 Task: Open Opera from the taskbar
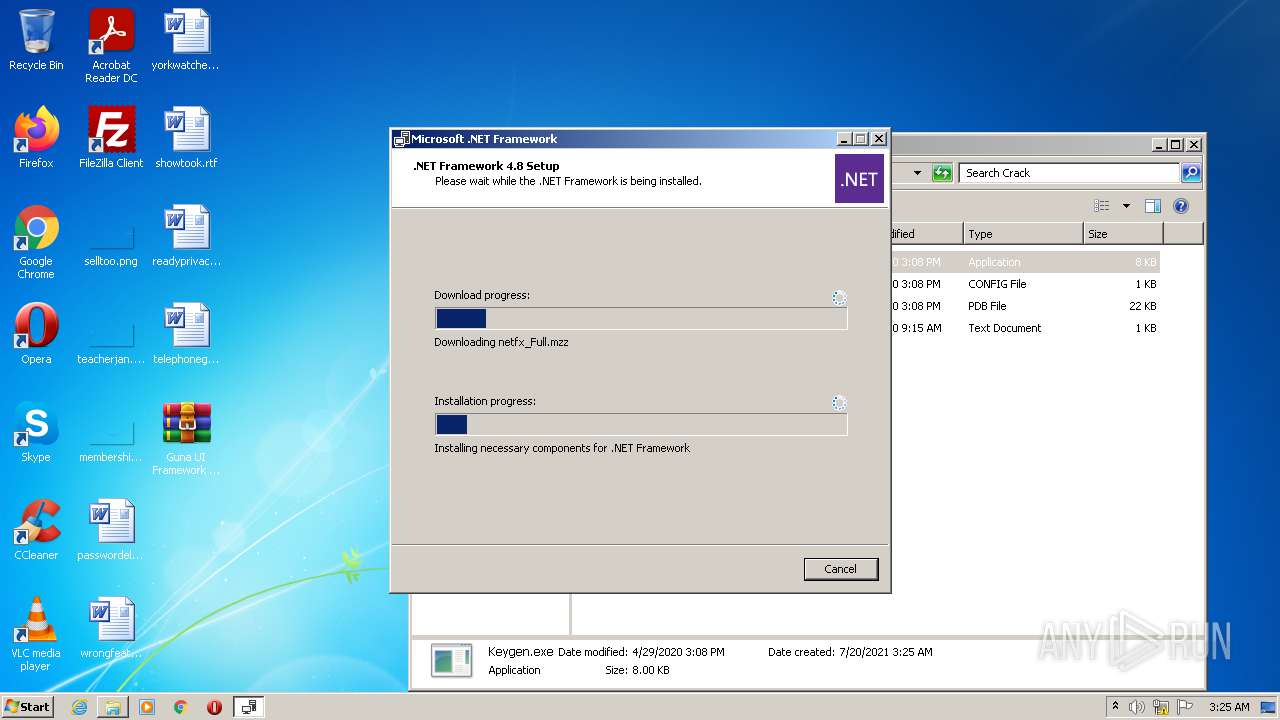point(214,707)
